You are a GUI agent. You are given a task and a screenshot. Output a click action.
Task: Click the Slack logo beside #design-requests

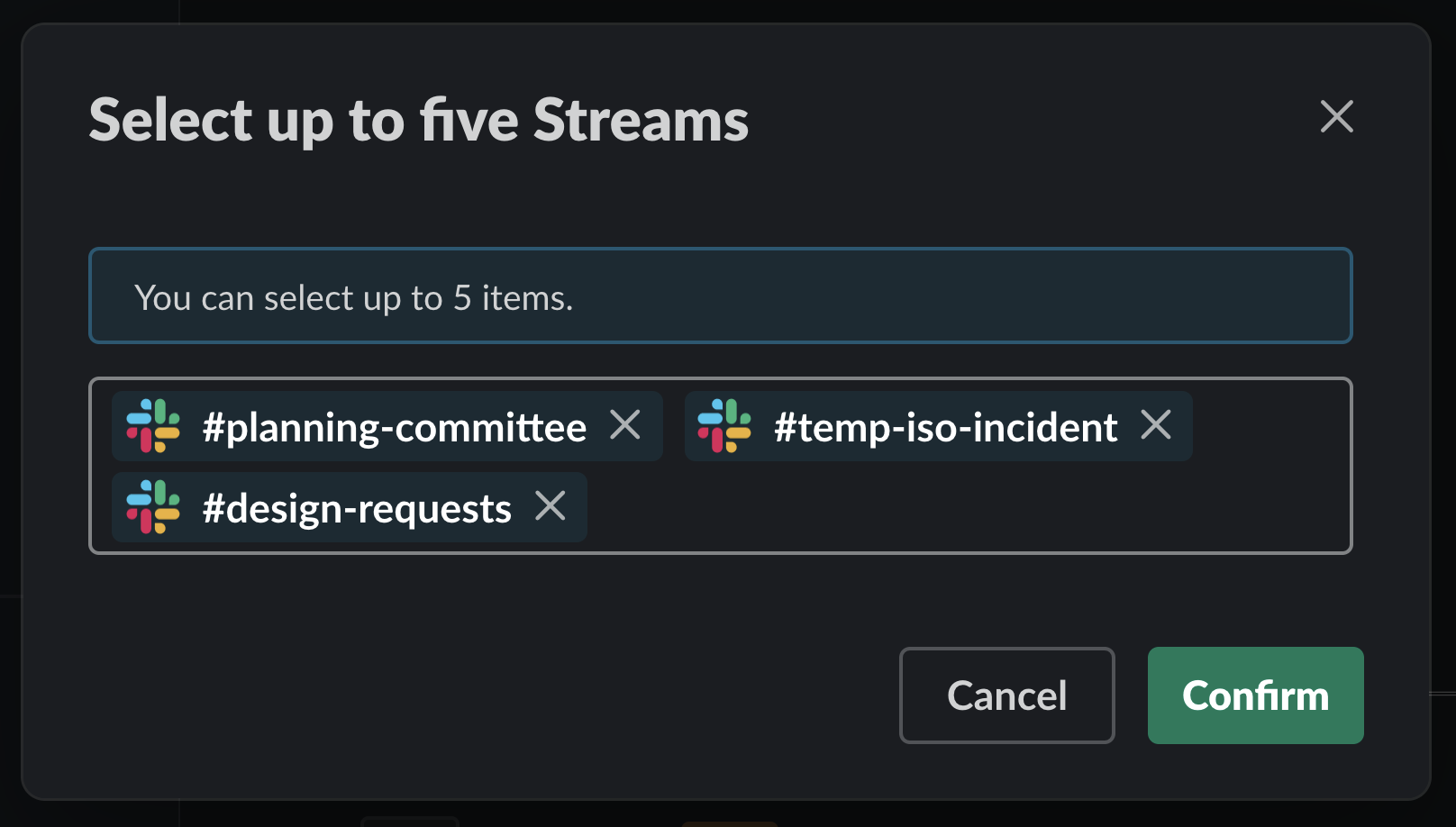(x=153, y=507)
